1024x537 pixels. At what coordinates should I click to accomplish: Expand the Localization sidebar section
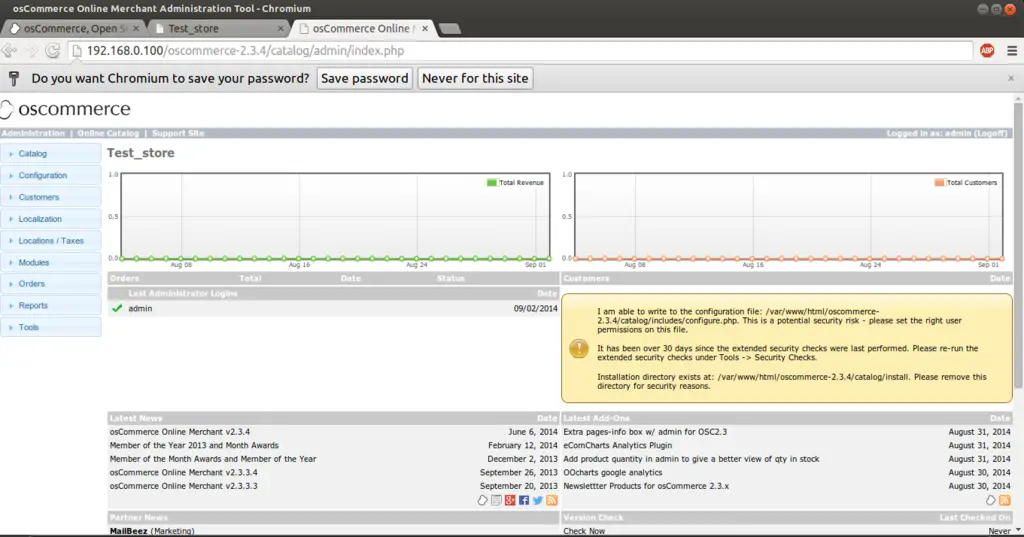pyautogui.click(x=51, y=219)
